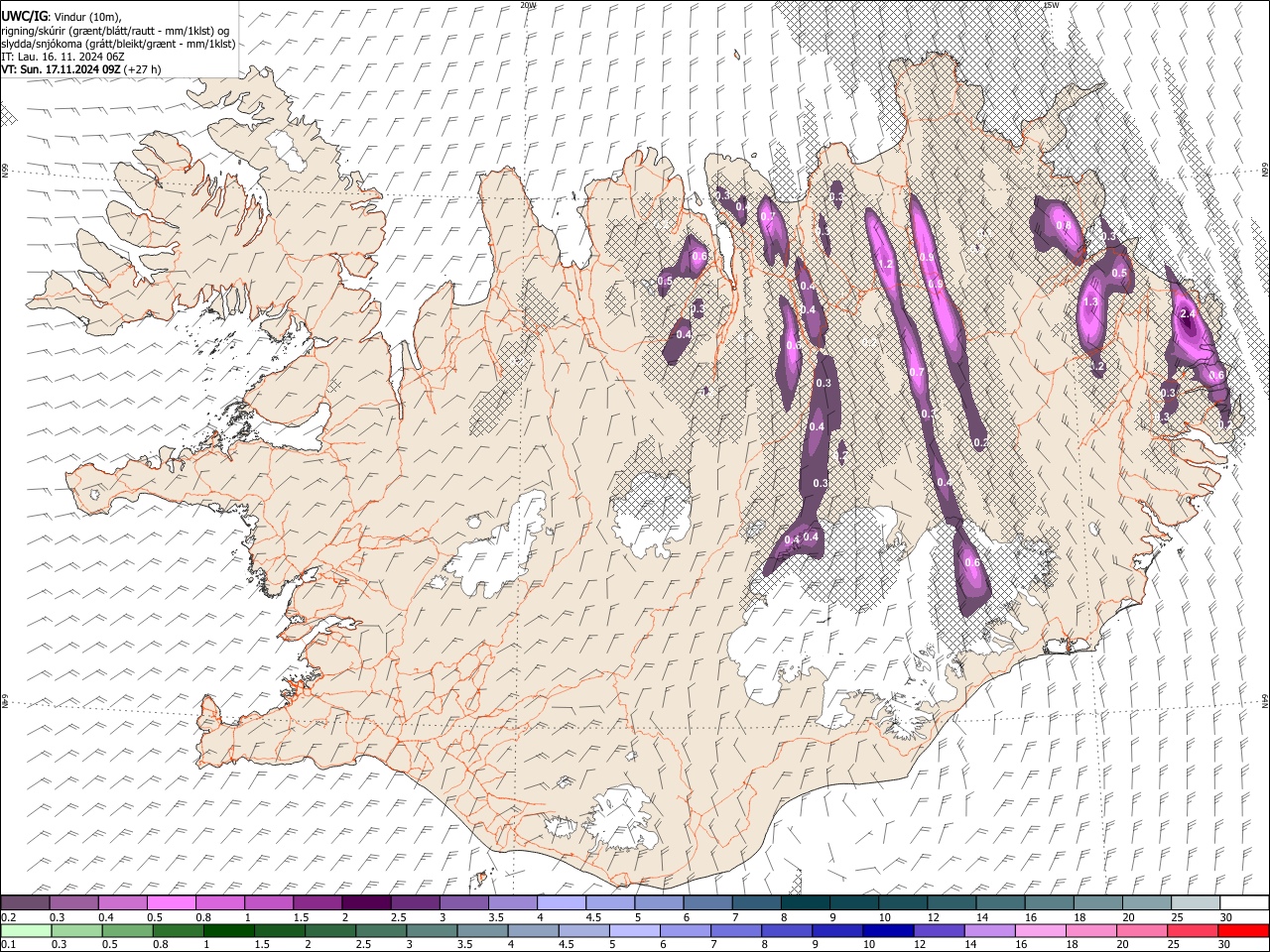The width and height of the screenshot is (1270, 952).
Task: Click the pink 16–18 rain scale swatch
Action: 1040,931
